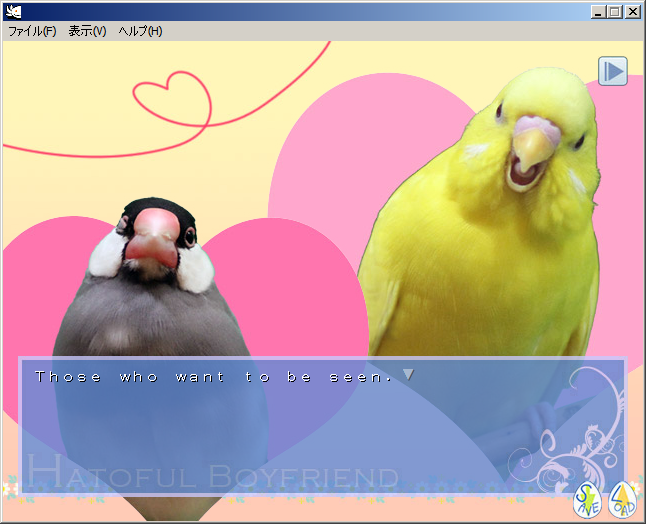Click the Save egg icon

(x=587, y=501)
